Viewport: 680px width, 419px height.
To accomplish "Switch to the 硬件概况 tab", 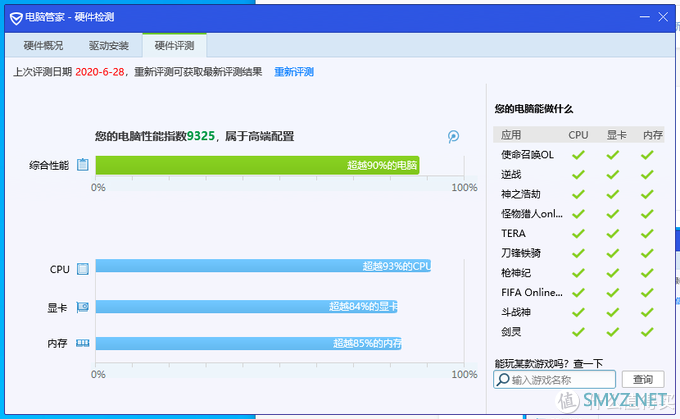I will point(43,46).
